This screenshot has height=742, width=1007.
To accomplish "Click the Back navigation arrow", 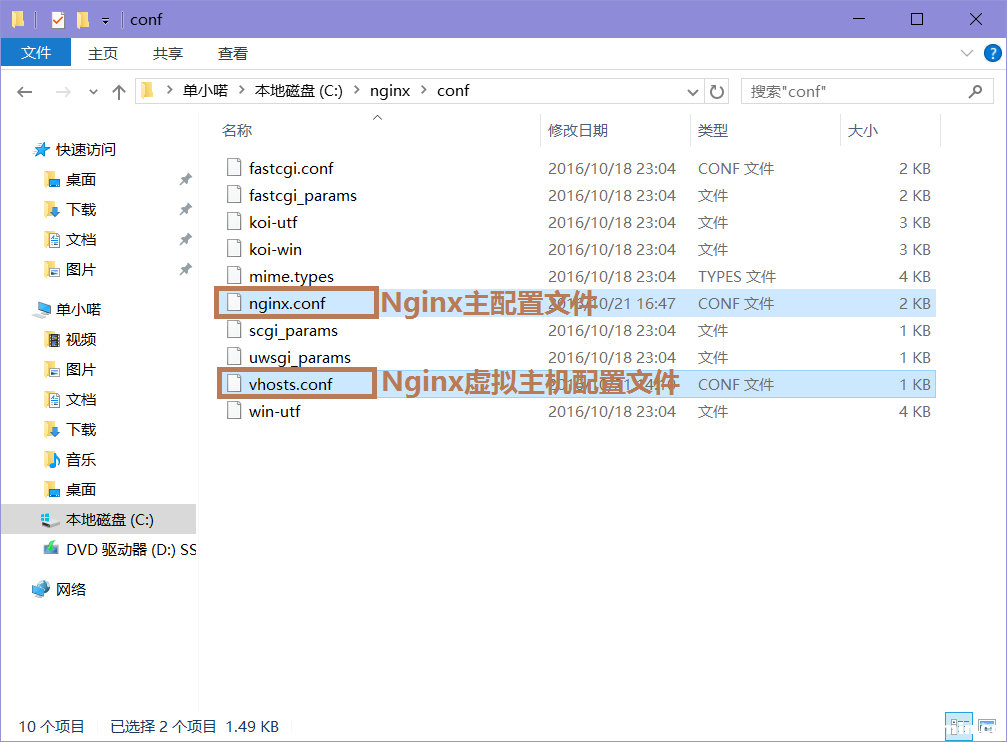I will pos(24,92).
